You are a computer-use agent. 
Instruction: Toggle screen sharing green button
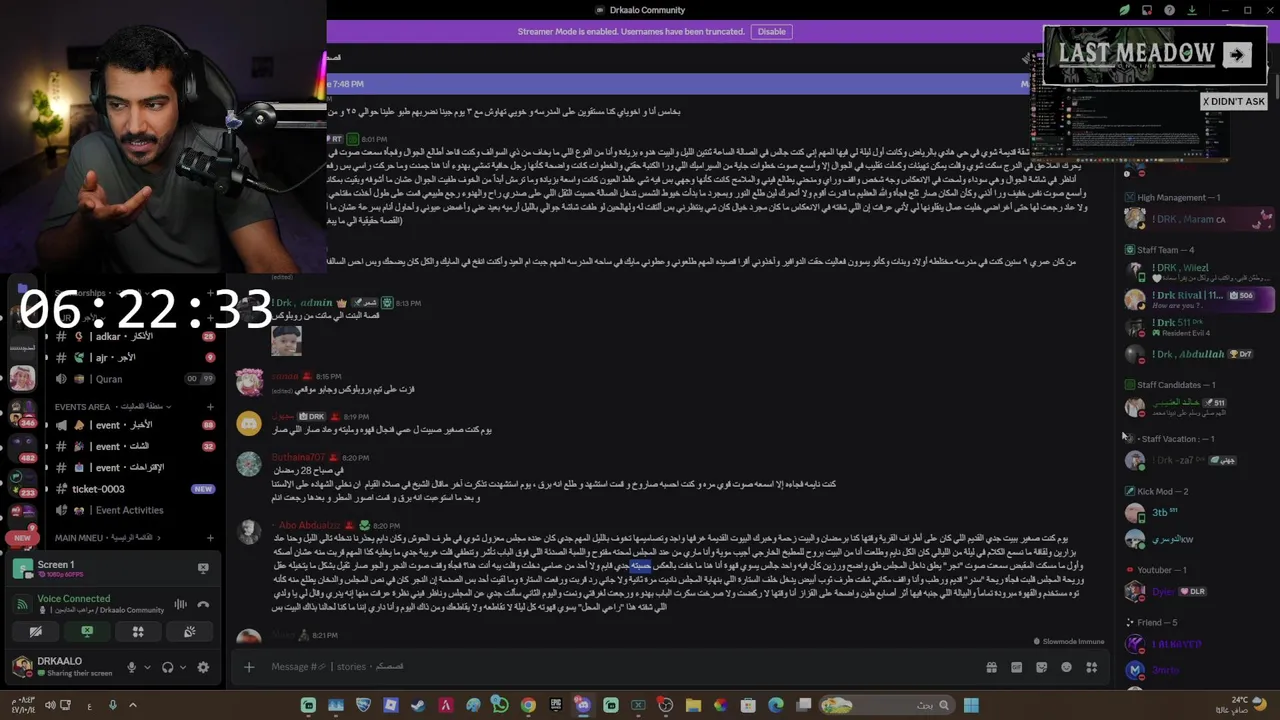pos(87,632)
